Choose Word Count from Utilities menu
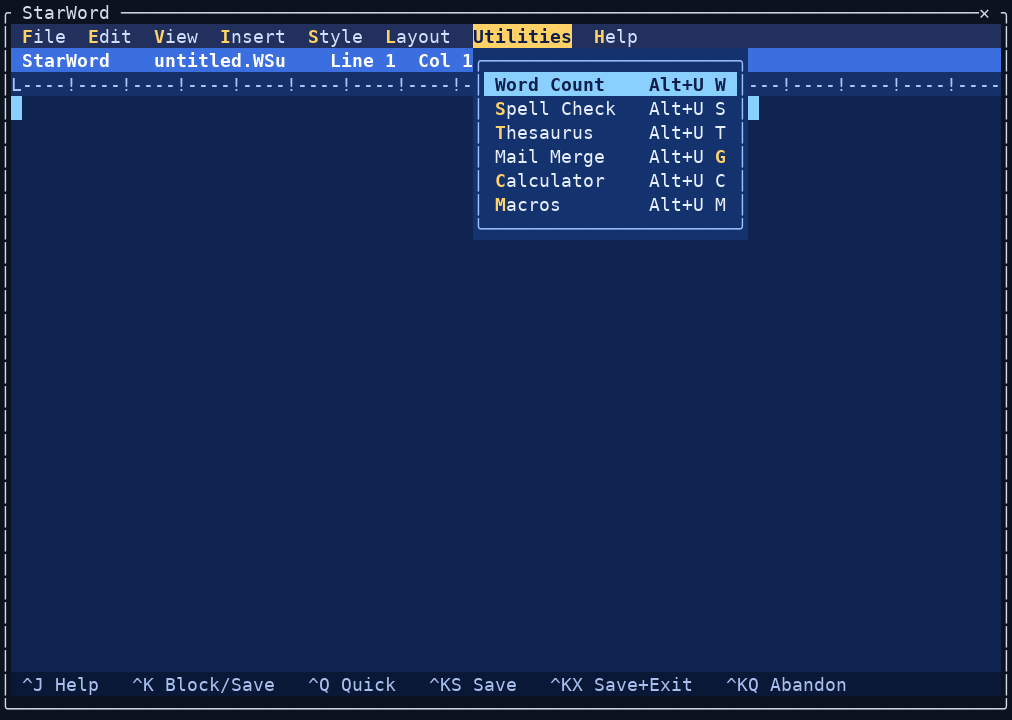Image resolution: width=1012 pixels, height=720 pixels. 610,85
